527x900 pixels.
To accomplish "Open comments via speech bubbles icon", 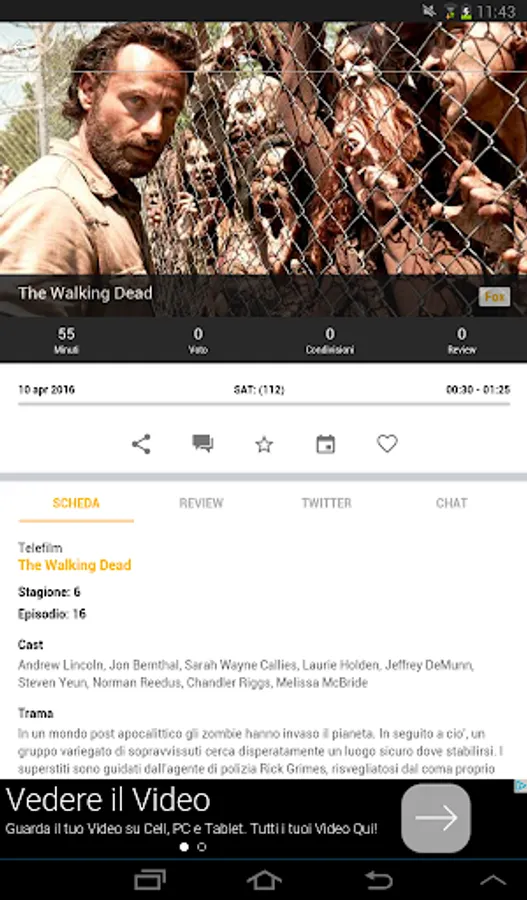I will [x=203, y=443].
